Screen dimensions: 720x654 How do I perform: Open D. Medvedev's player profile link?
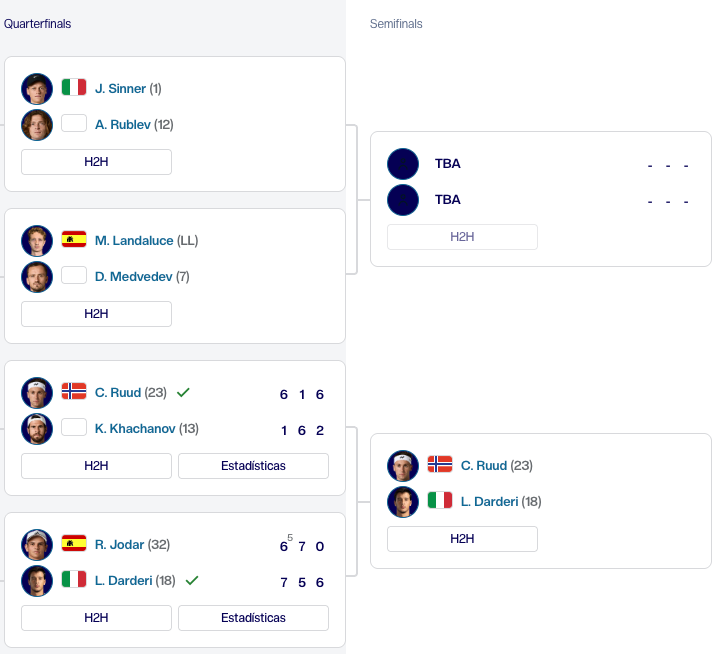coord(134,277)
